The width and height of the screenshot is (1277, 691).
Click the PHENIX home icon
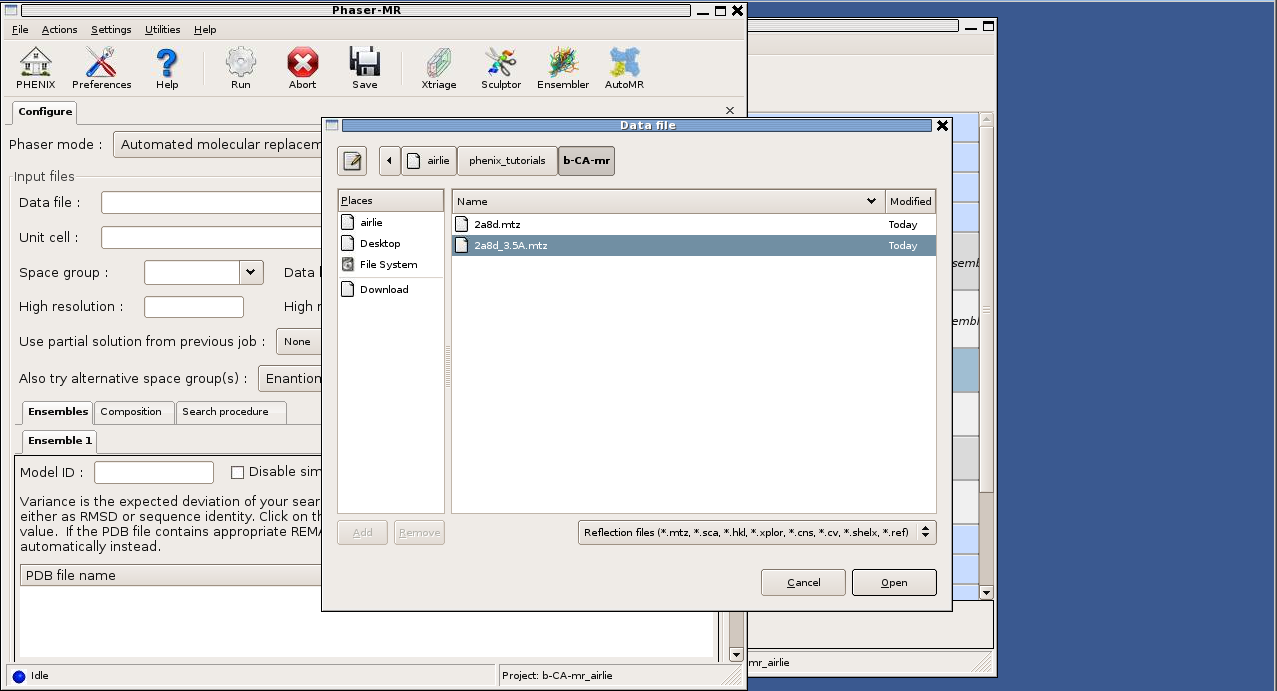click(x=36, y=68)
